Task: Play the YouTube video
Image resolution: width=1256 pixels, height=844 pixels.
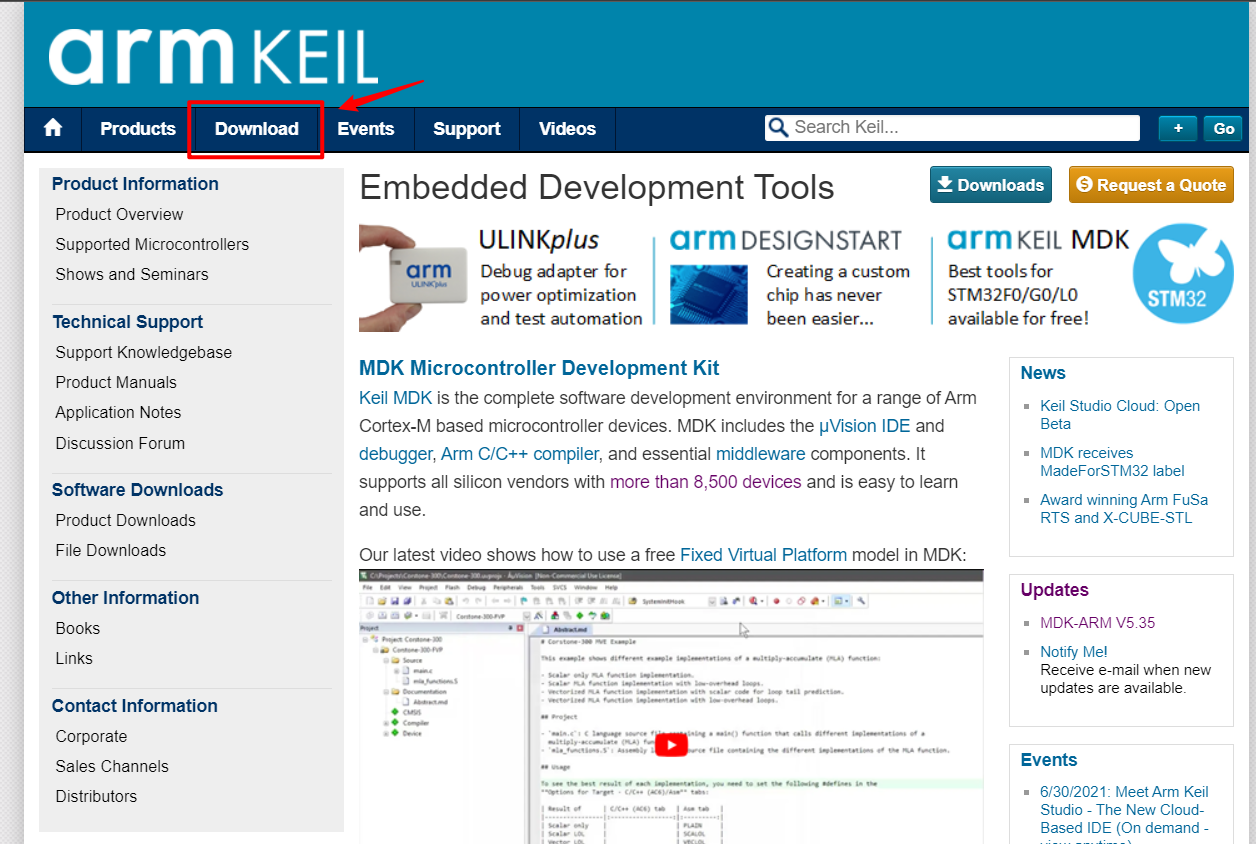Action: [671, 744]
